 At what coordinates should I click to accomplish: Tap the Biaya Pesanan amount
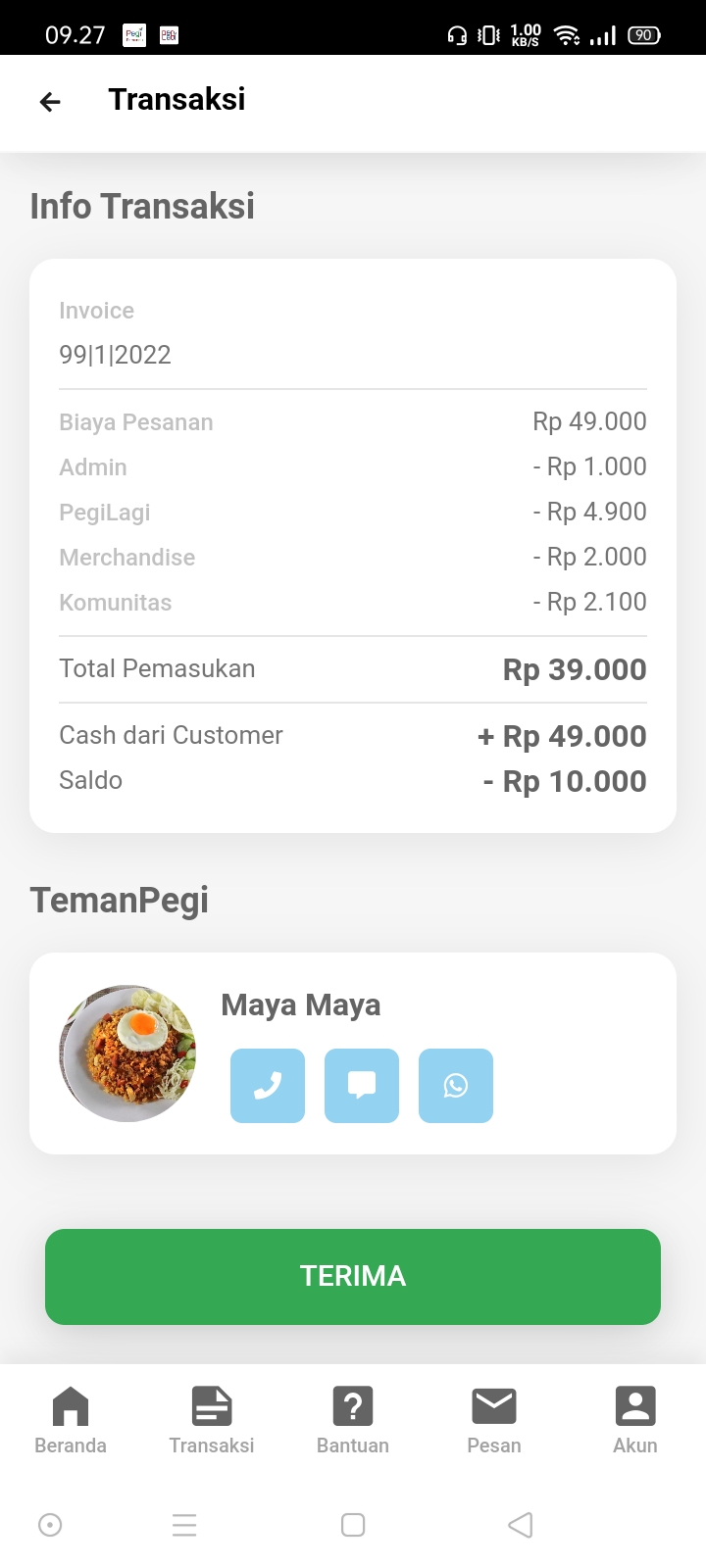click(x=589, y=421)
